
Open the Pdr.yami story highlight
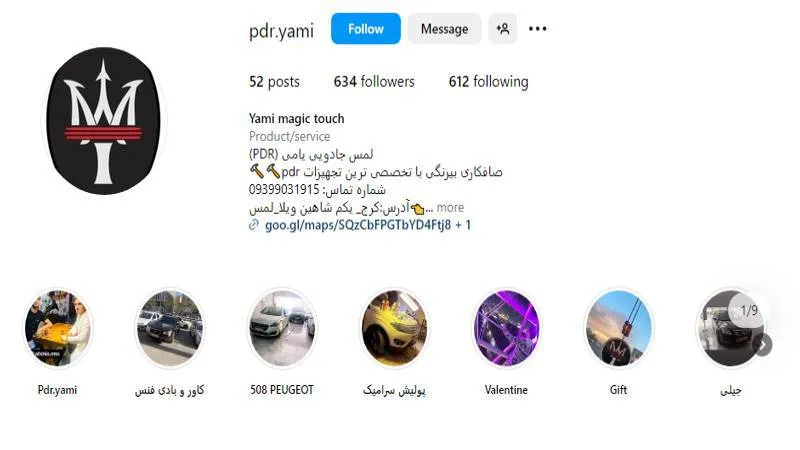57,328
